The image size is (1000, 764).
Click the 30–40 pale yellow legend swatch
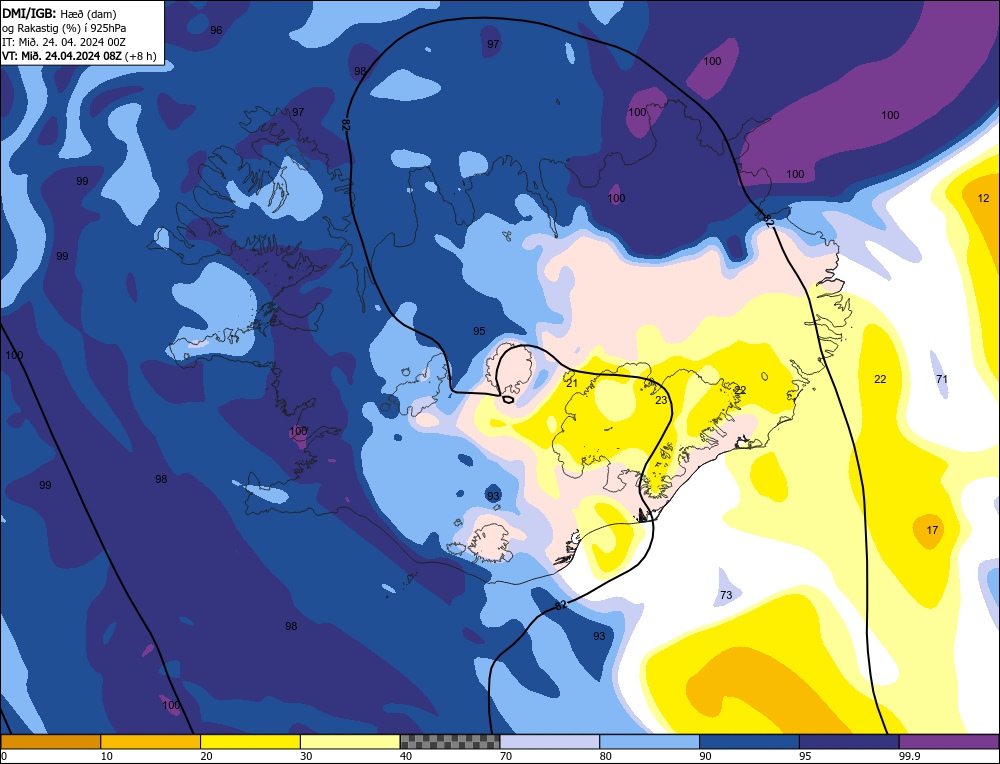[x=350, y=741]
